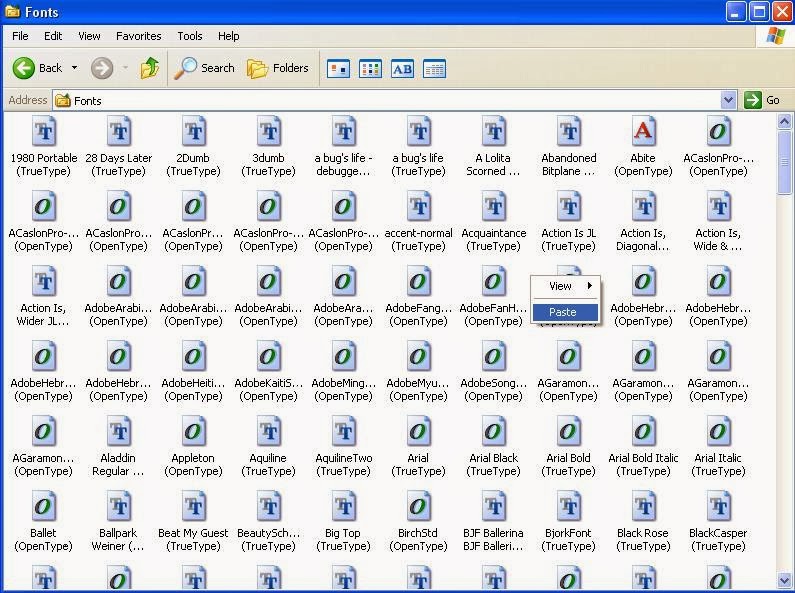
Task: Select the Action Is JL font
Action: (568, 221)
